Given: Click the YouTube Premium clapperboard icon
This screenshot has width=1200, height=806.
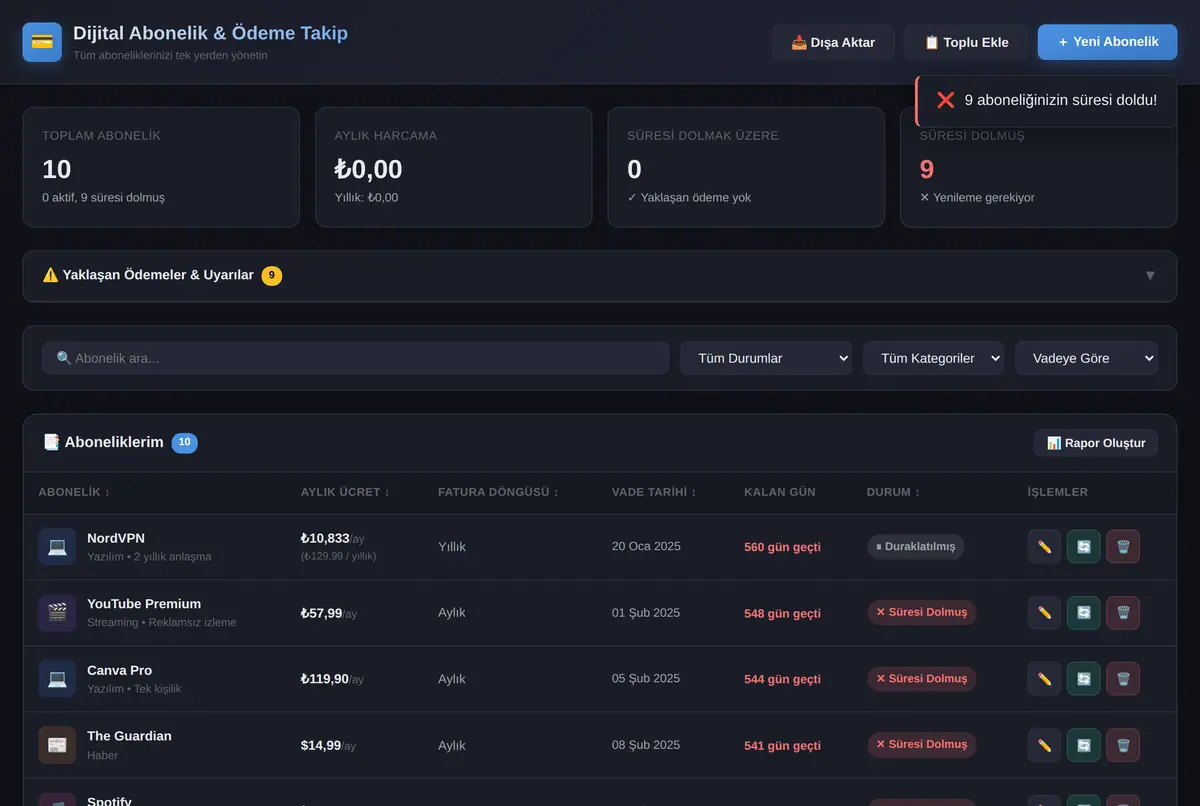Looking at the screenshot, I should pyautogui.click(x=57, y=613).
